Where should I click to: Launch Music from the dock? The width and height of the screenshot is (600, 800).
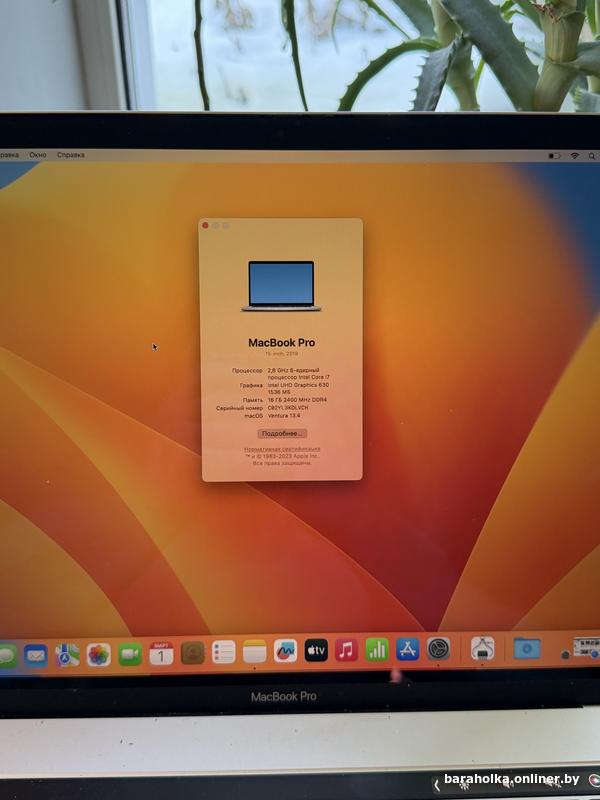pos(346,651)
